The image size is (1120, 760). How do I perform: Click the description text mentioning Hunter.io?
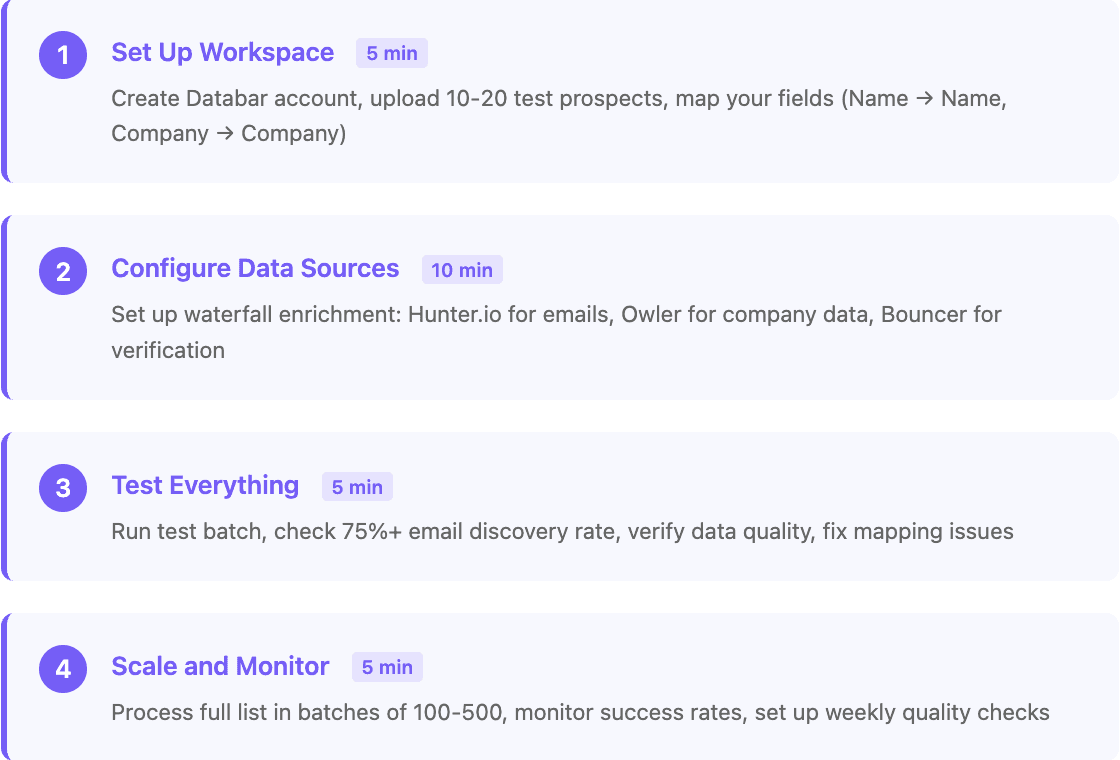555,314
